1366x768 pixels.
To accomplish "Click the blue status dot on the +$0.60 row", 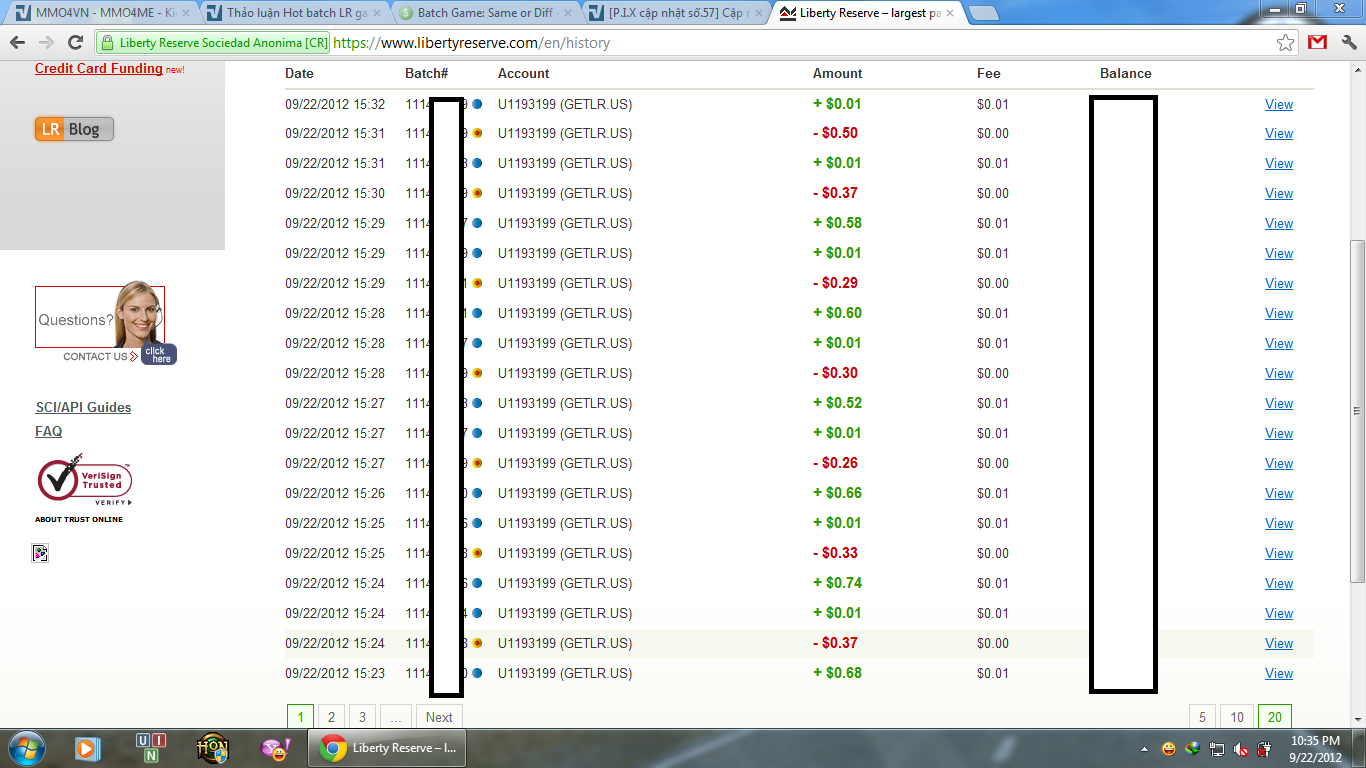I will (477, 313).
